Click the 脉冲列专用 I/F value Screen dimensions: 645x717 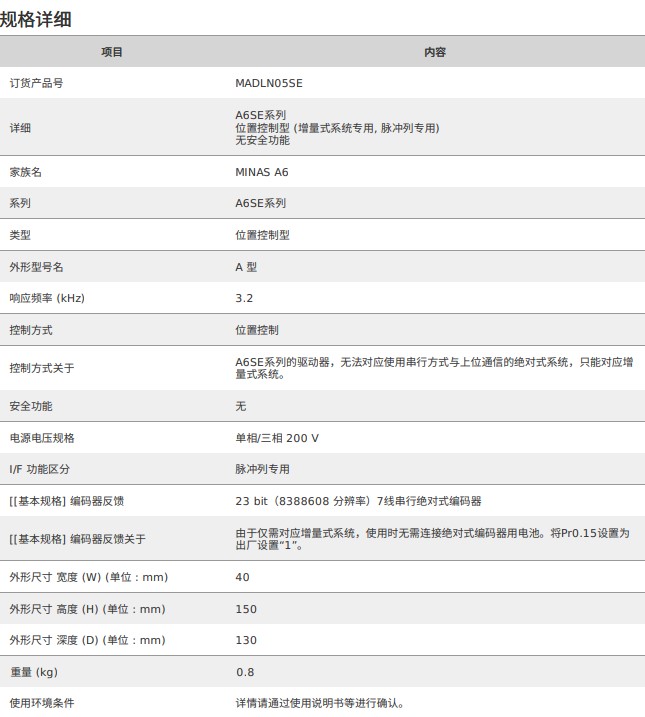pyautogui.click(x=262, y=469)
